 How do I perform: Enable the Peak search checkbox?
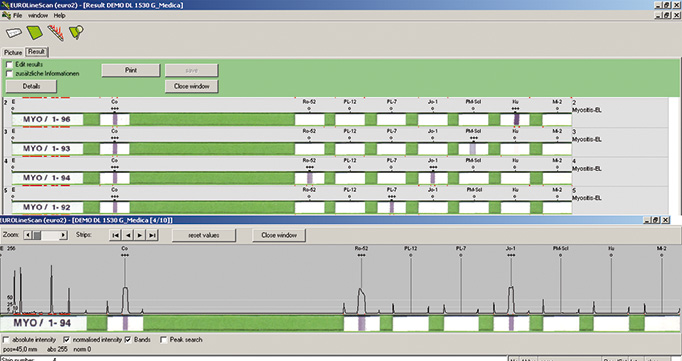tap(164, 340)
